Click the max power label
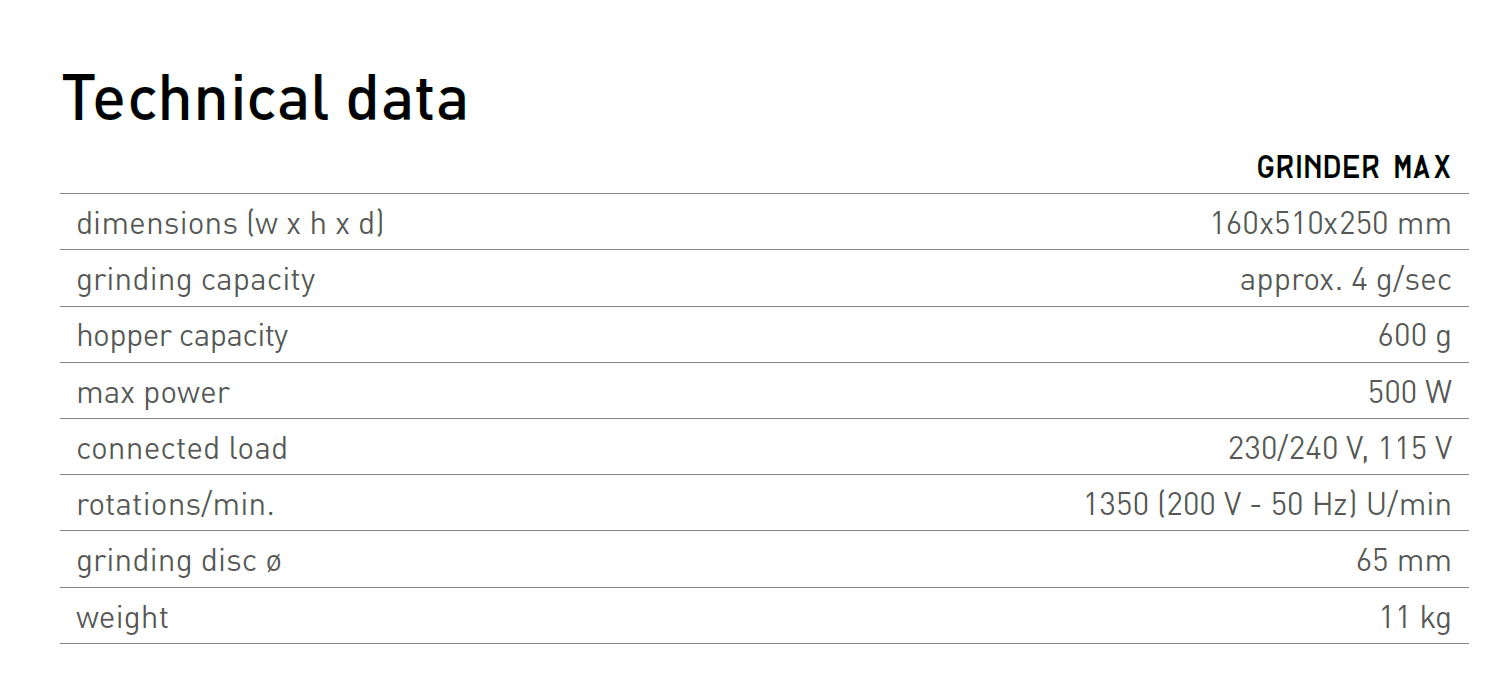 pyautogui.click(x=153, y=393)
